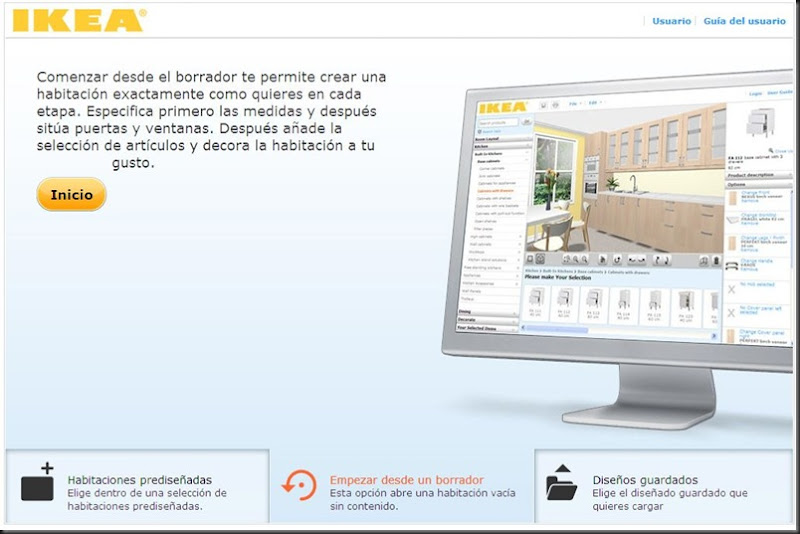Click the room-with-plus icon for predesigned rooms

38,481
